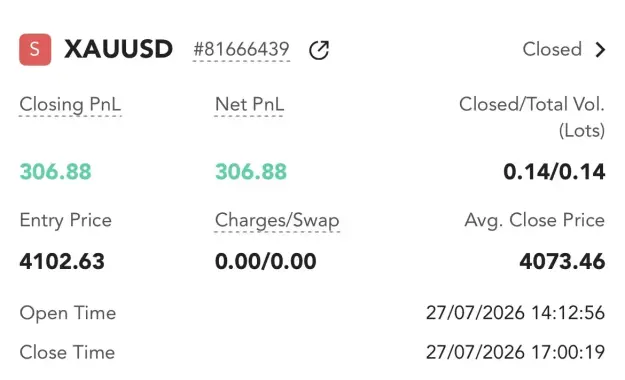This screenshot has width=625, height=380.
Task: Click the Open Time timestamp 14:12:56
Action: [x=515, y=313]
